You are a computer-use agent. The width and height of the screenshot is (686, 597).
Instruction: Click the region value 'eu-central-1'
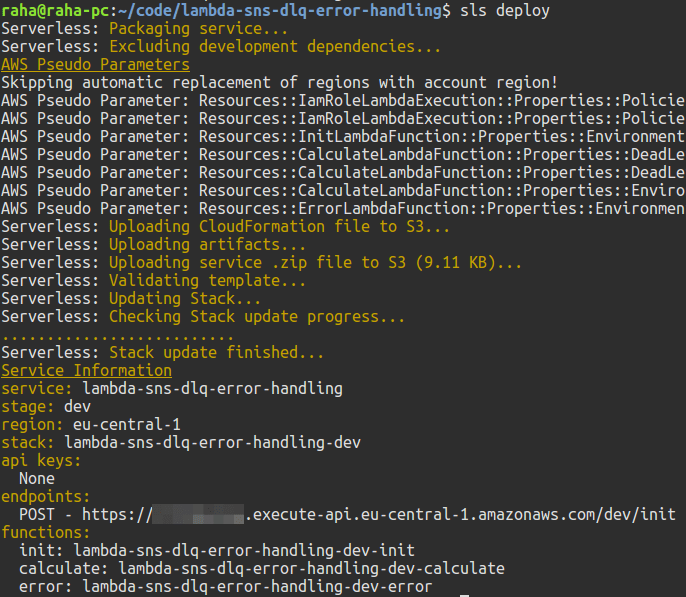126,424
